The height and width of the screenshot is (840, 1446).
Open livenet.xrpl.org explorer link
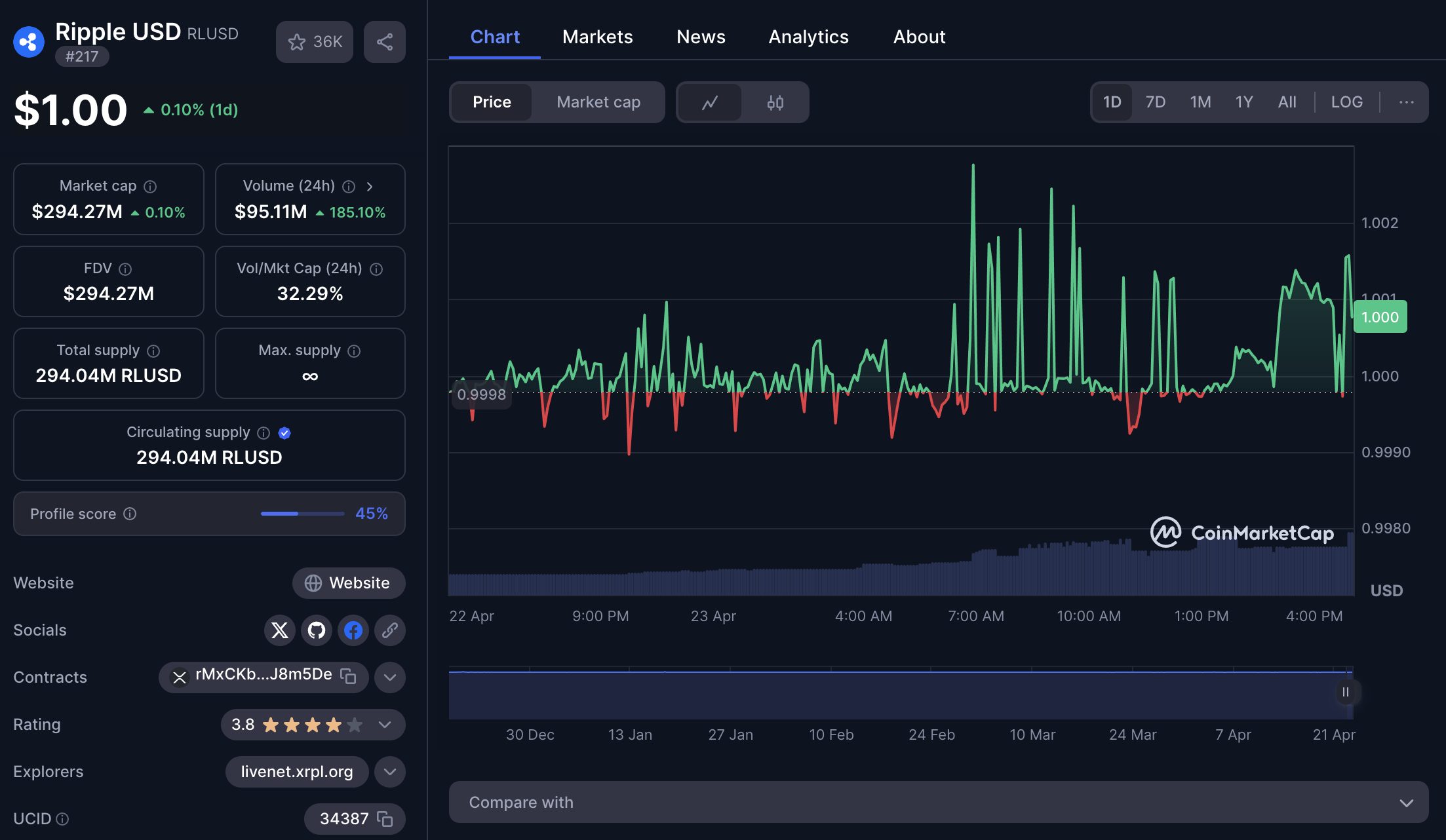pos(297,772)
